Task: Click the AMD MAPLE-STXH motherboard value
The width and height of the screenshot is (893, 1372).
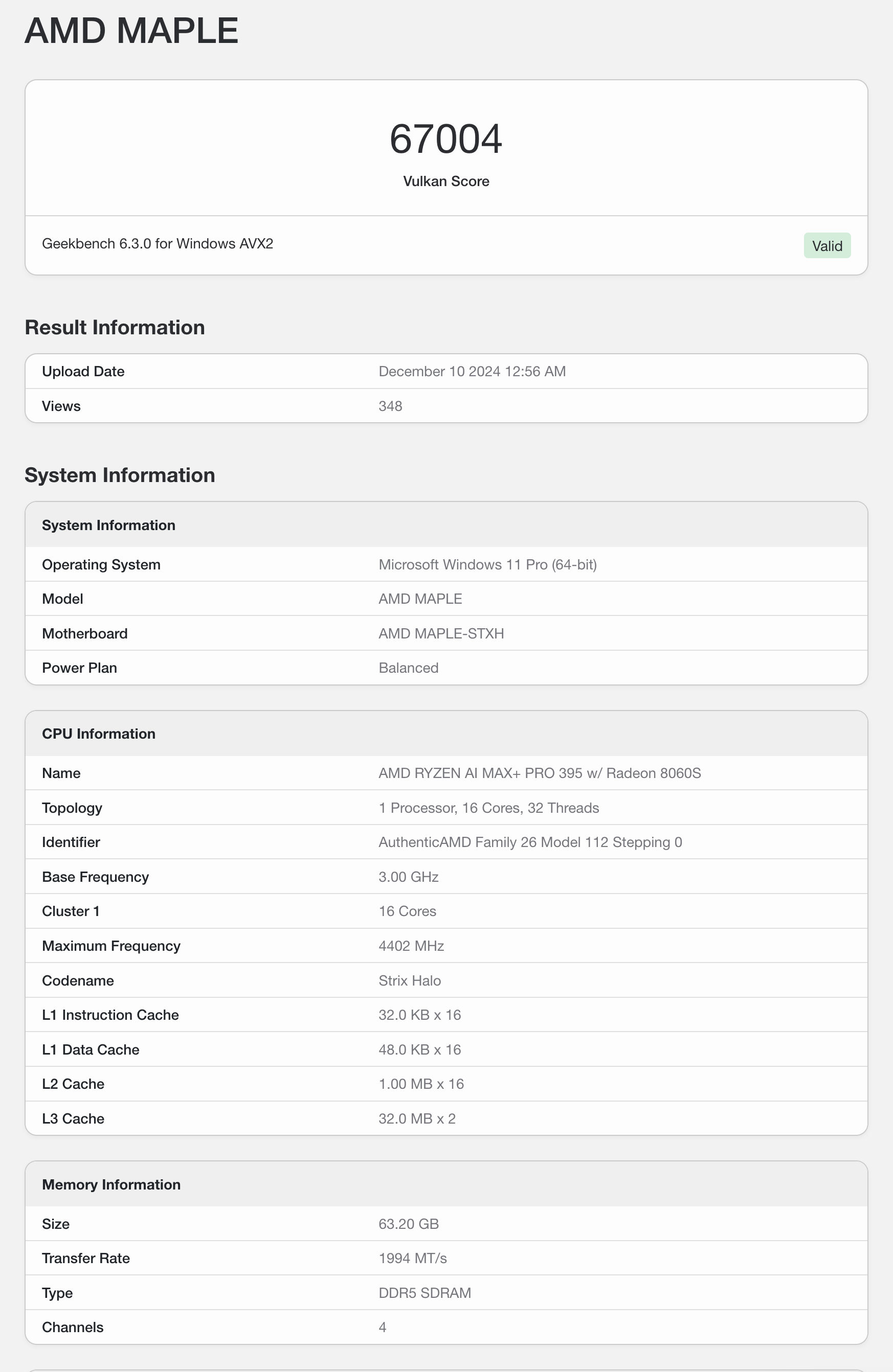Action: pyautogui.click(x=441, y=633)
